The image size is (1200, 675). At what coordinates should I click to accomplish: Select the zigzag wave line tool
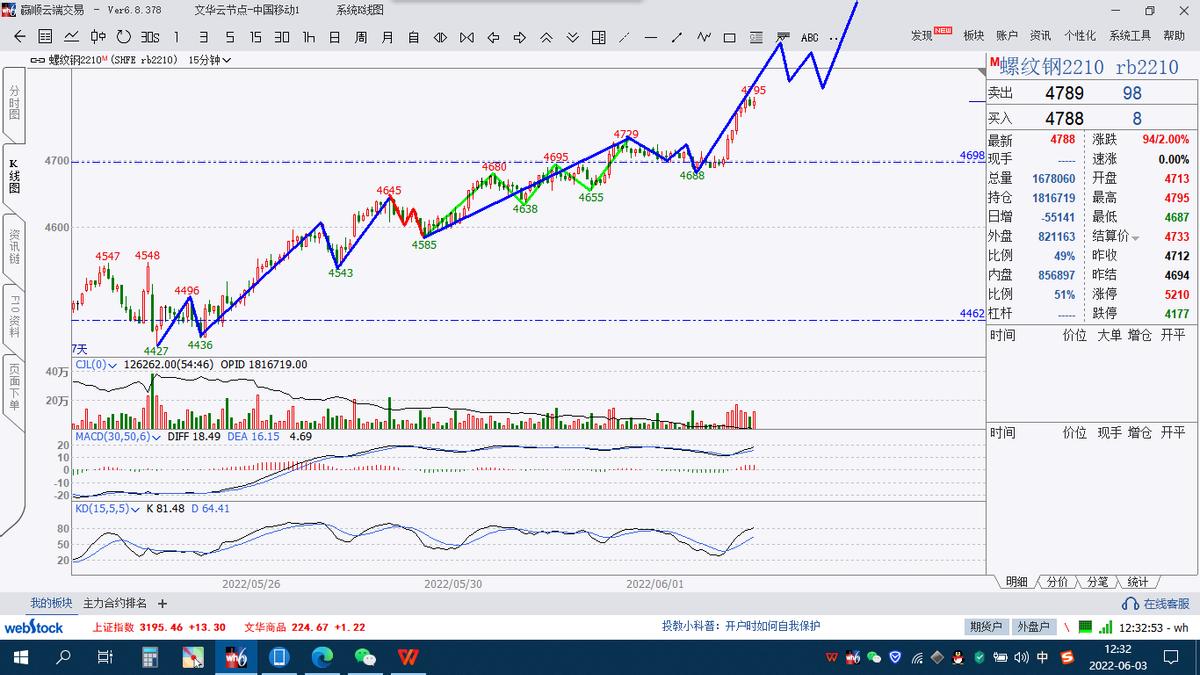click(703, 37)
